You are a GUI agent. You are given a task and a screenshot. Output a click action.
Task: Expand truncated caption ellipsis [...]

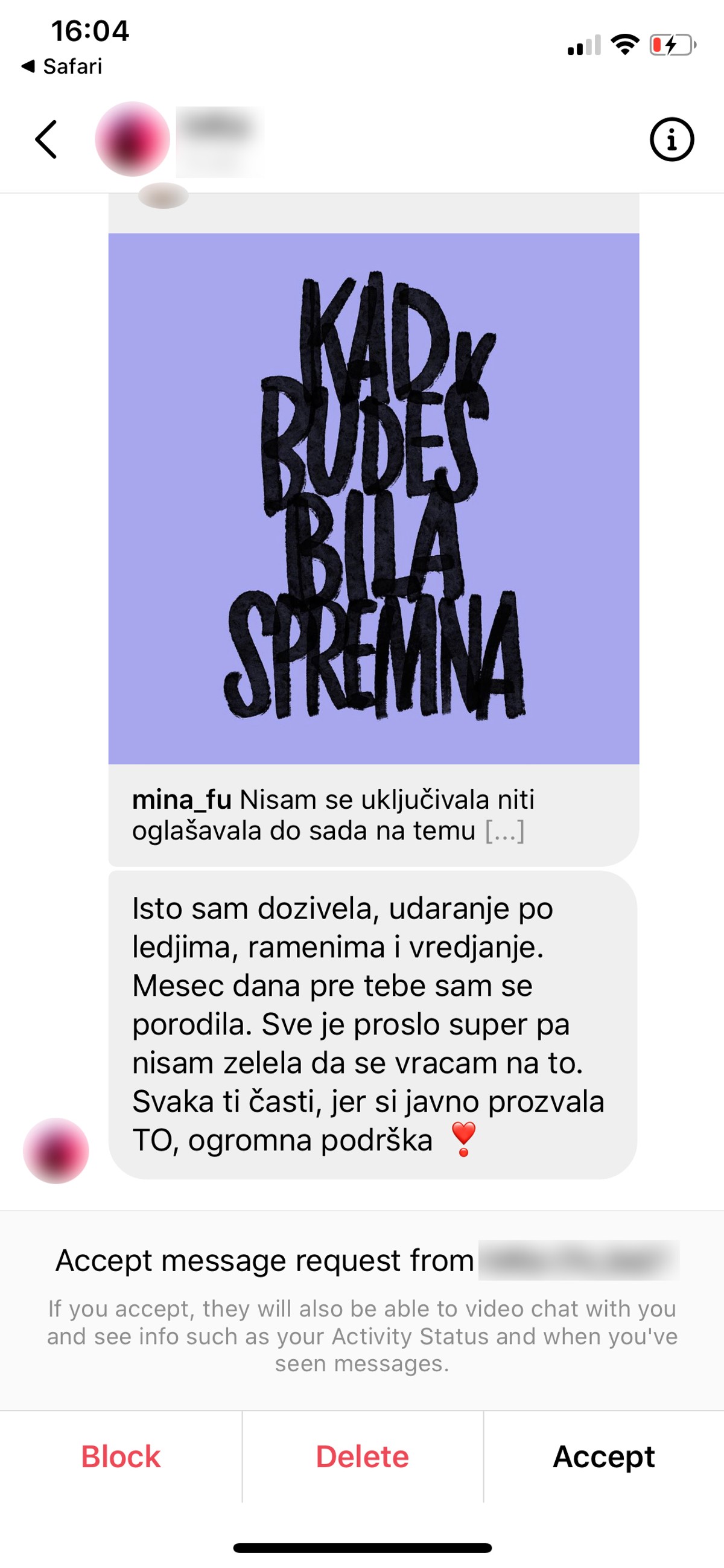click(504, 831)
